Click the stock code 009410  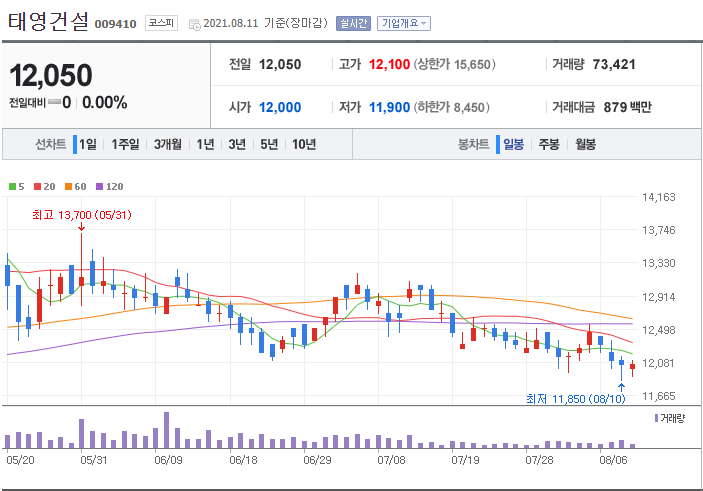pos(115,24)
